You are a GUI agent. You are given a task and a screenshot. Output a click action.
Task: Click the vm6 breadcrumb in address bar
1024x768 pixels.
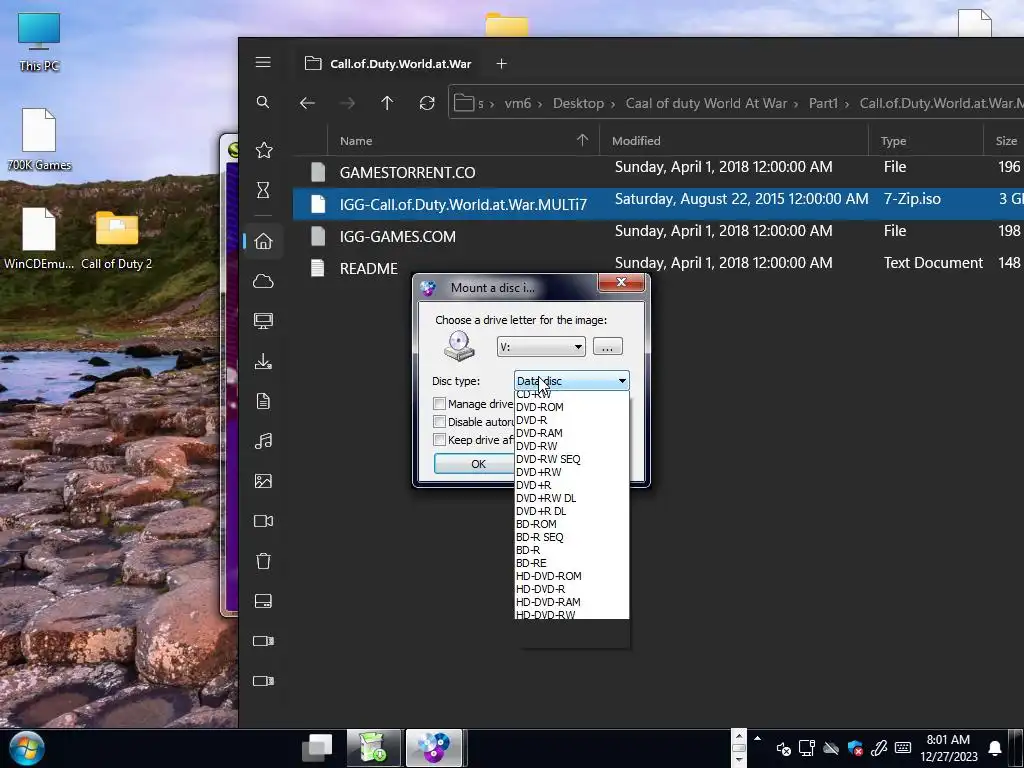pos(517,103)
